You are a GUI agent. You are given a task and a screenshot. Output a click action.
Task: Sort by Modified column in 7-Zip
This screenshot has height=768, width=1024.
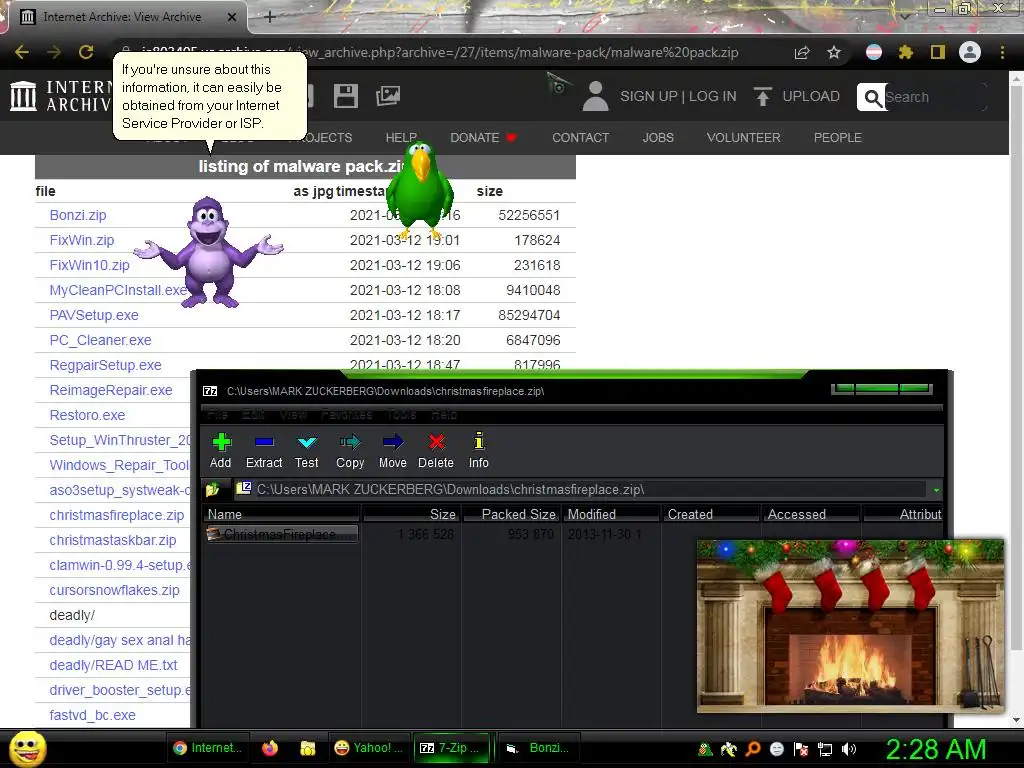[x=611, y=514]
